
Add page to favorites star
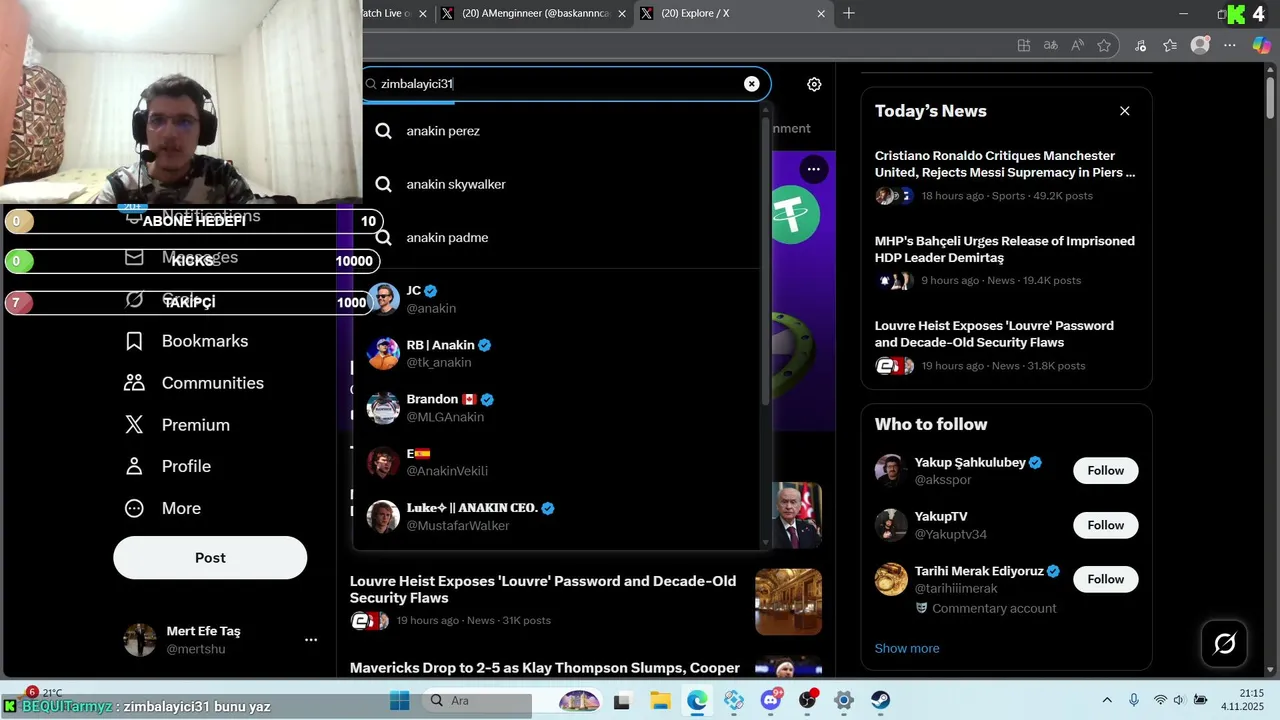pos(1104,45)
